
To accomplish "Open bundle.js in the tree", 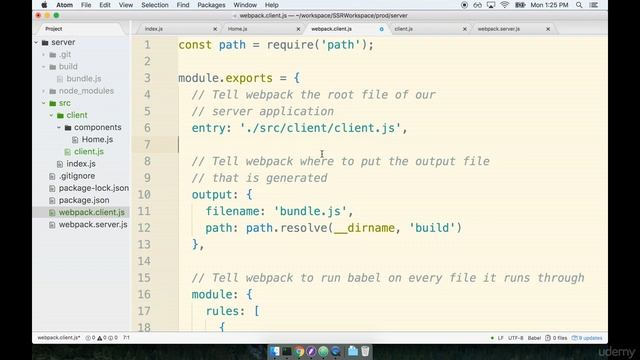I will (x=84, y=79).
